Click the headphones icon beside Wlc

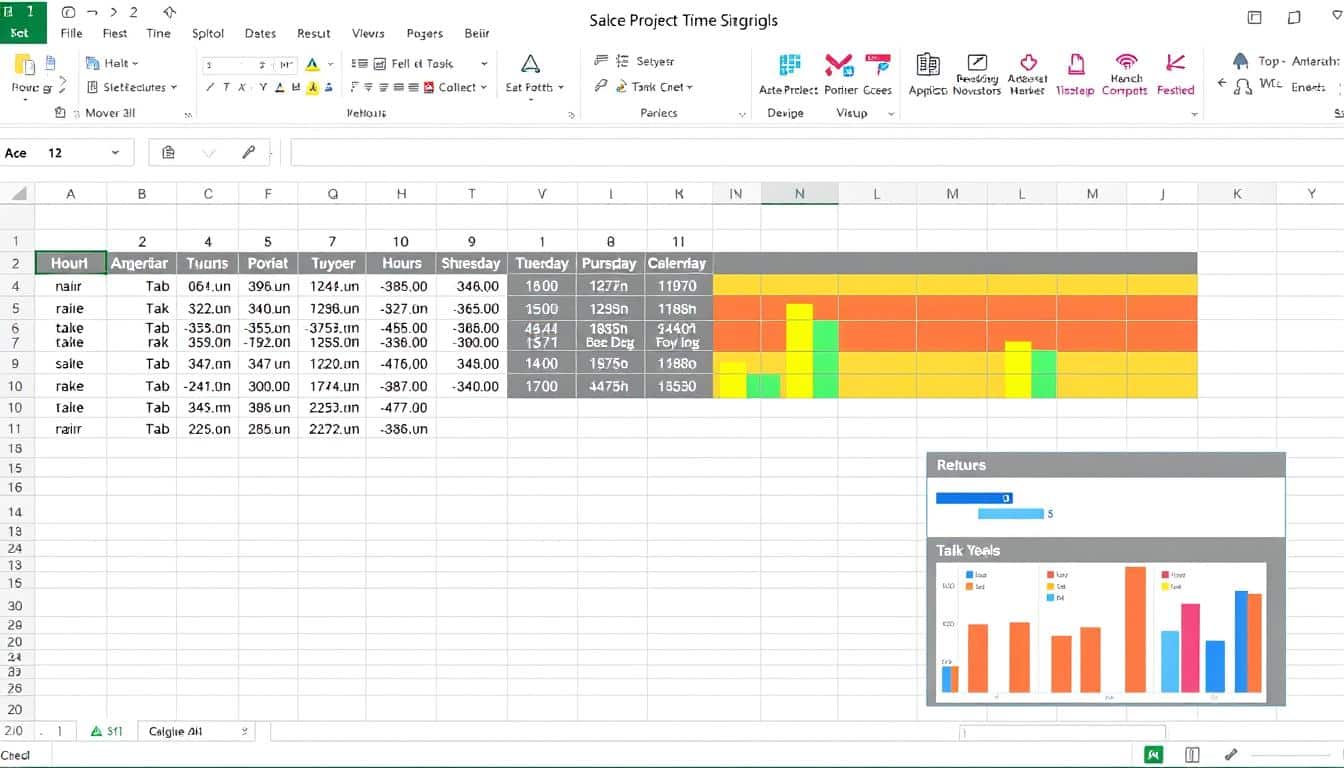click(x=1243, y=86)
